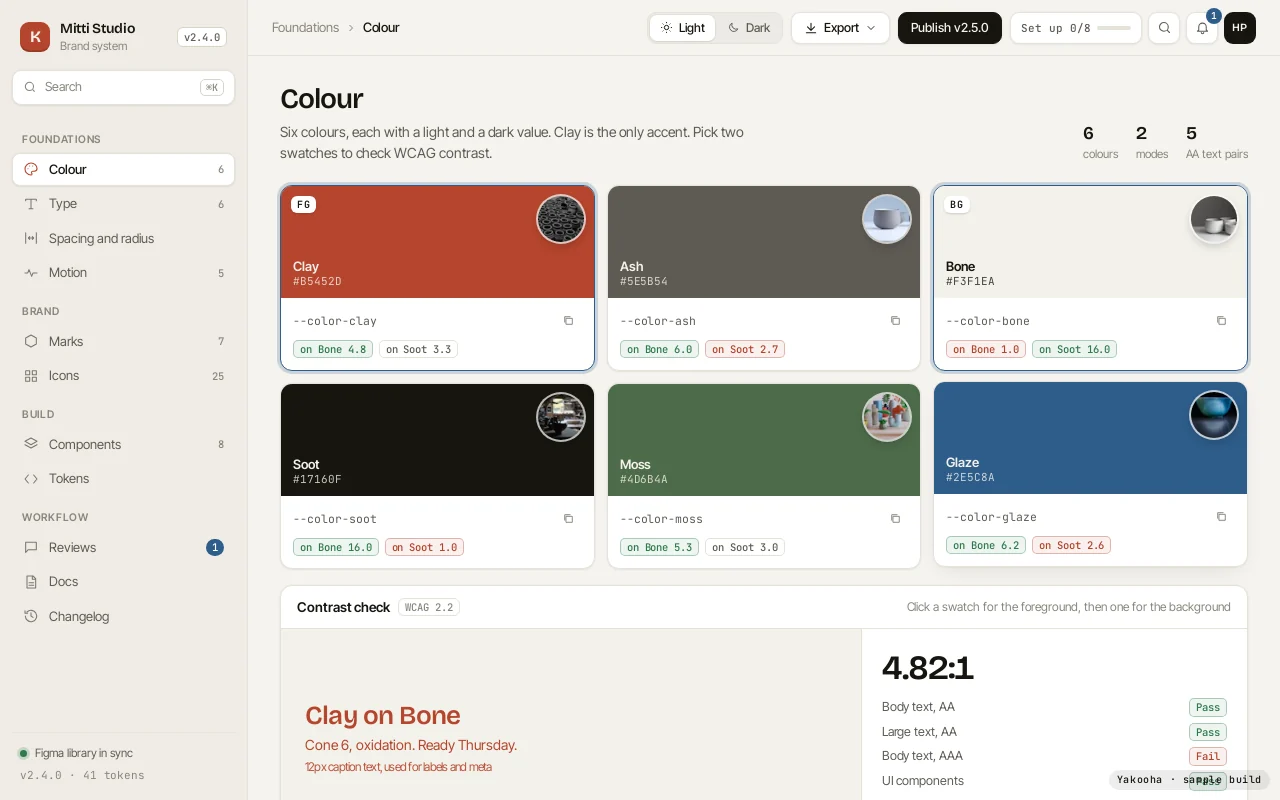Copy the --color-moss token

point(895,519)
